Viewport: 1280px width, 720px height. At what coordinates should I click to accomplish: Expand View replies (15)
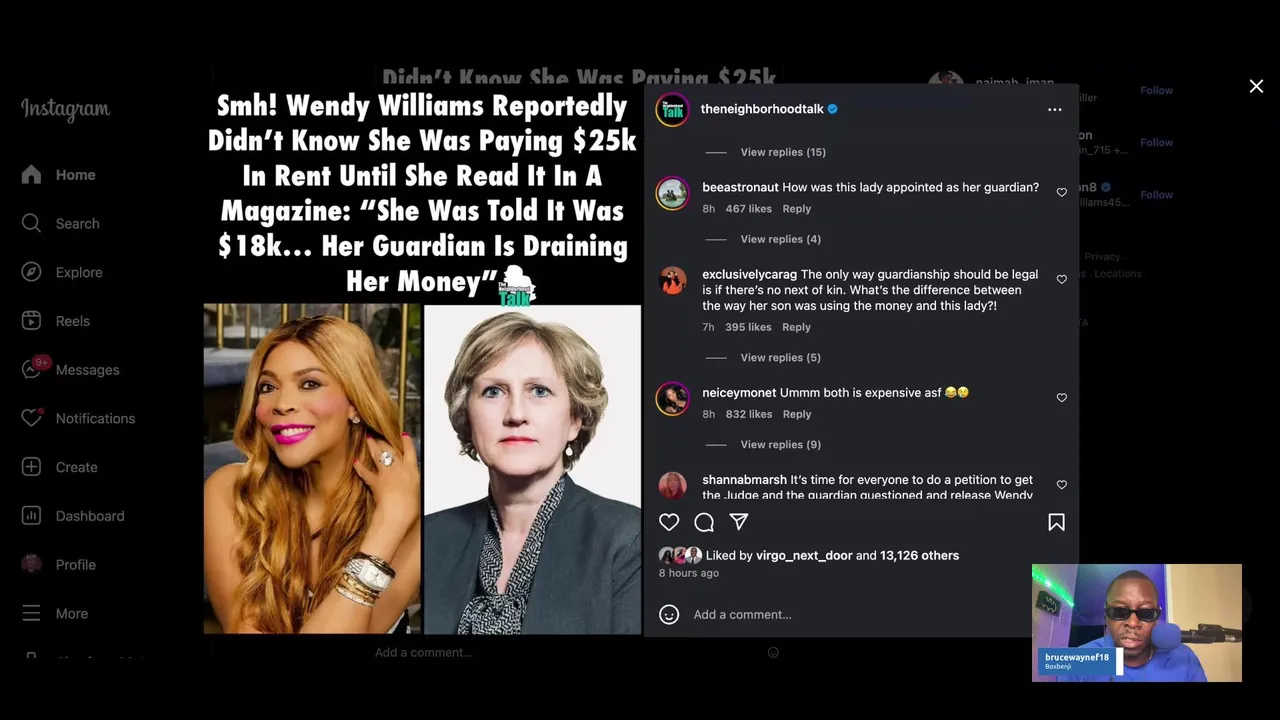783,152
